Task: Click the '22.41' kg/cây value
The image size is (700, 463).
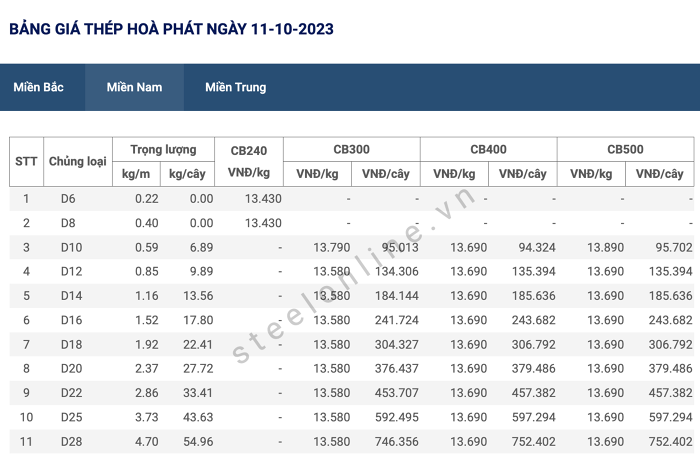Action: click(x=198, y=345)
